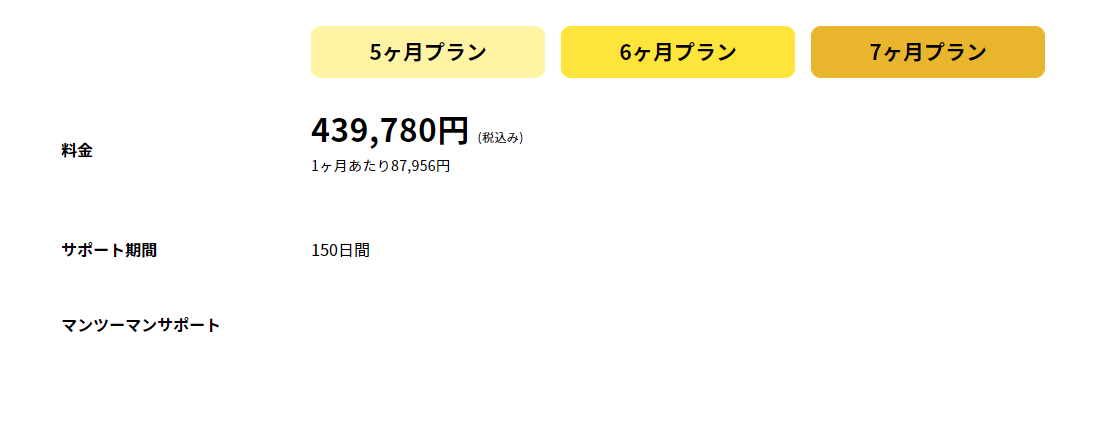This screenshot has height=438, width=1113.
Task: Pick the bright yellow 6ヶ月 plan swatch
Action: (x=677, y=52)
